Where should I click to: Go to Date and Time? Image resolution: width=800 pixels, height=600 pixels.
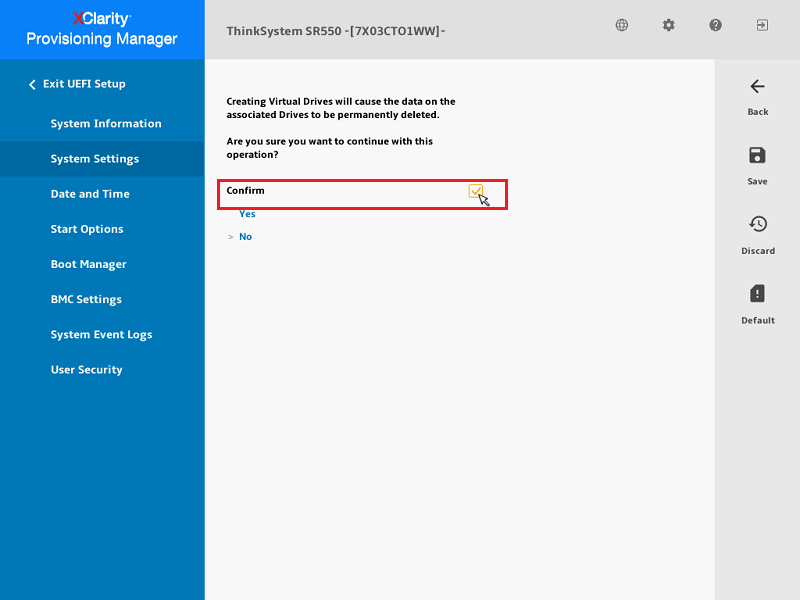[90, 194]
